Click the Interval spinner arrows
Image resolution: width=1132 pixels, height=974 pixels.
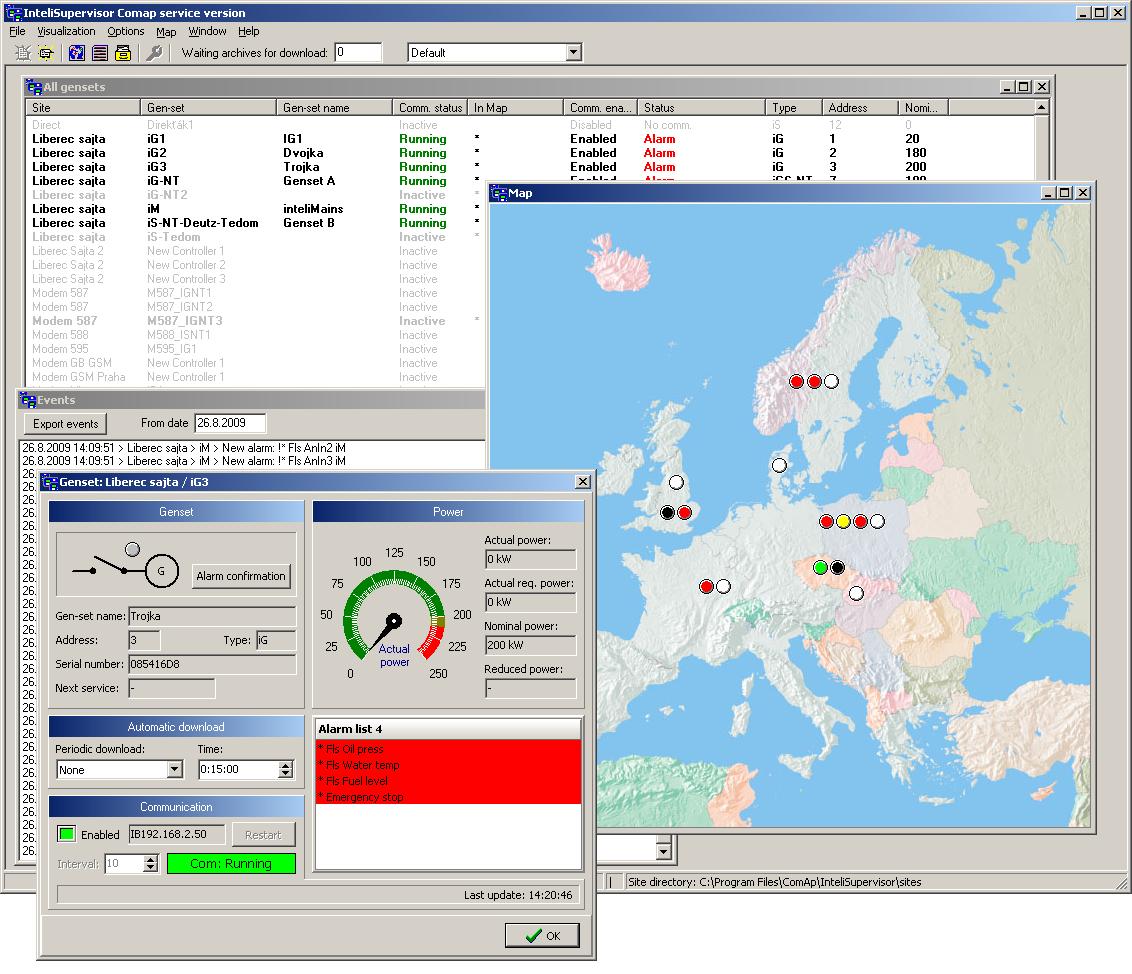coord(150,864)
